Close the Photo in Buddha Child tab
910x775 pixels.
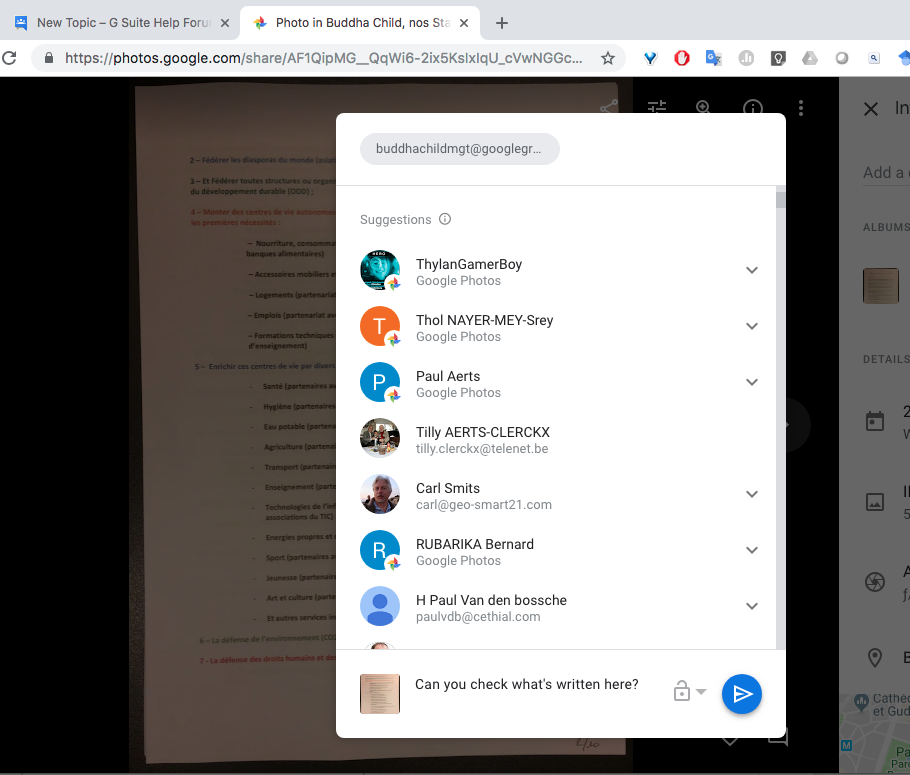click(x=464, y=23)
